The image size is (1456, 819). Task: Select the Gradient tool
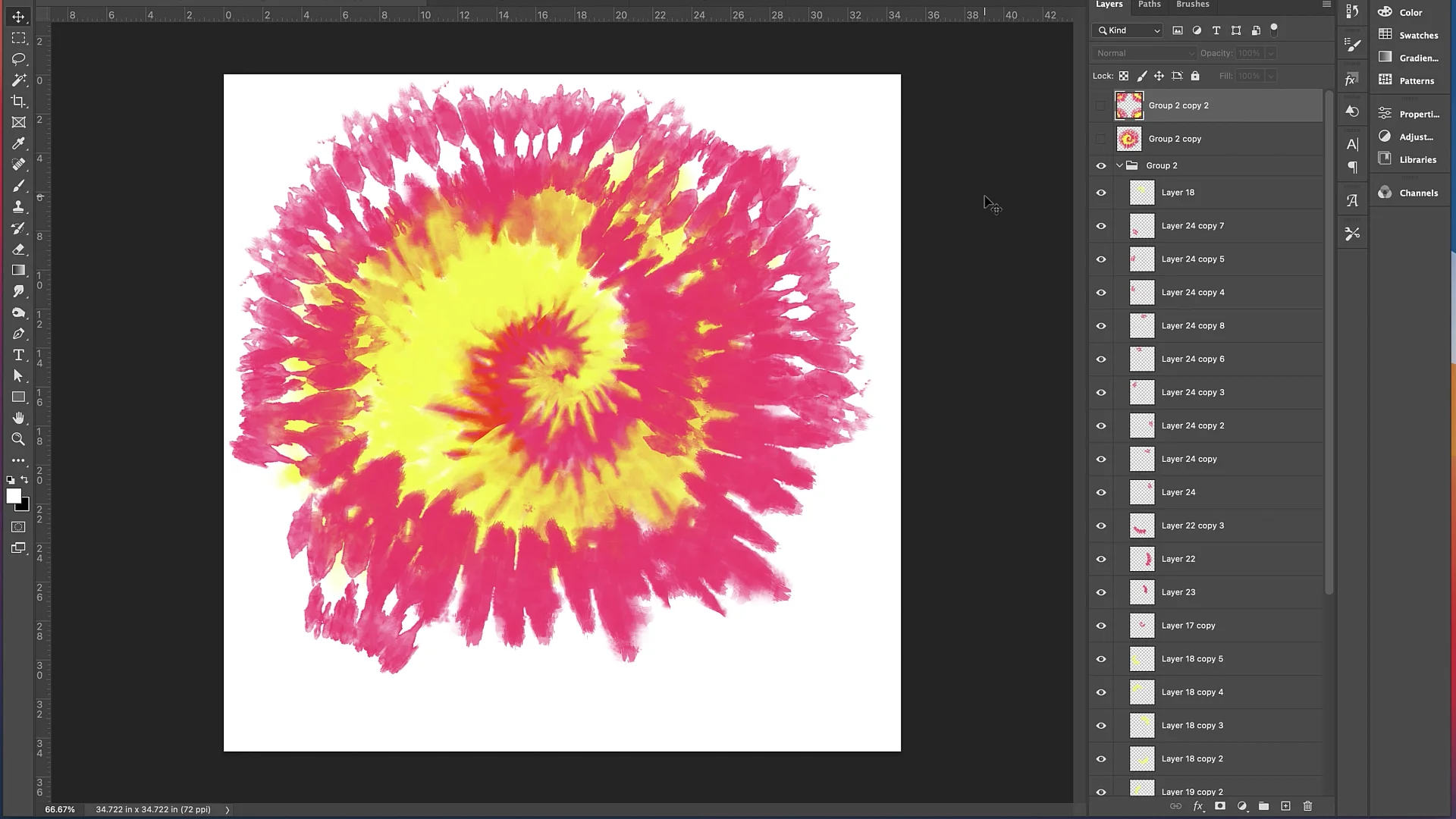click(18, 270)
